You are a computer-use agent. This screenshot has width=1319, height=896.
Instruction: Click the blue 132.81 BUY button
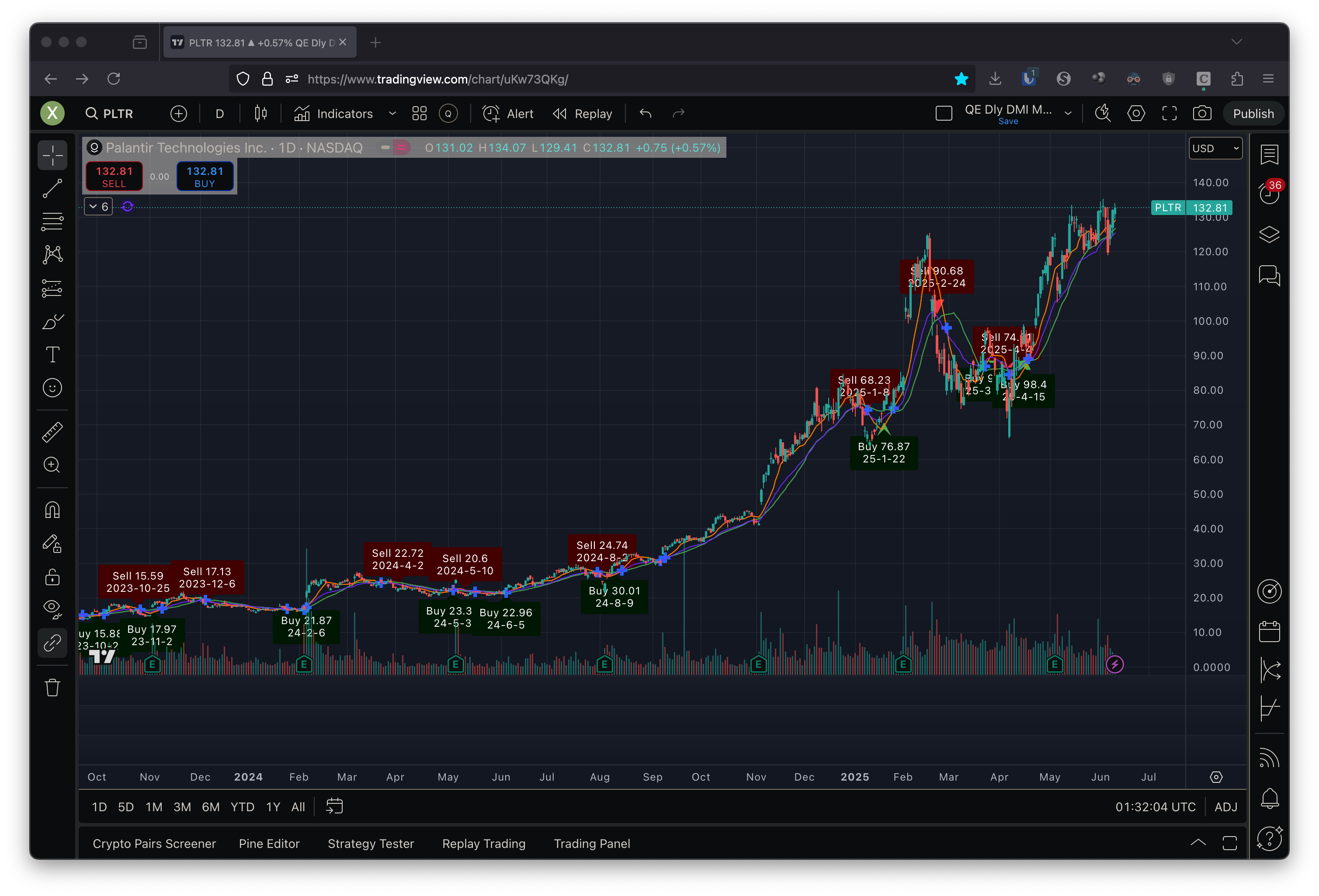pos(205,177)
